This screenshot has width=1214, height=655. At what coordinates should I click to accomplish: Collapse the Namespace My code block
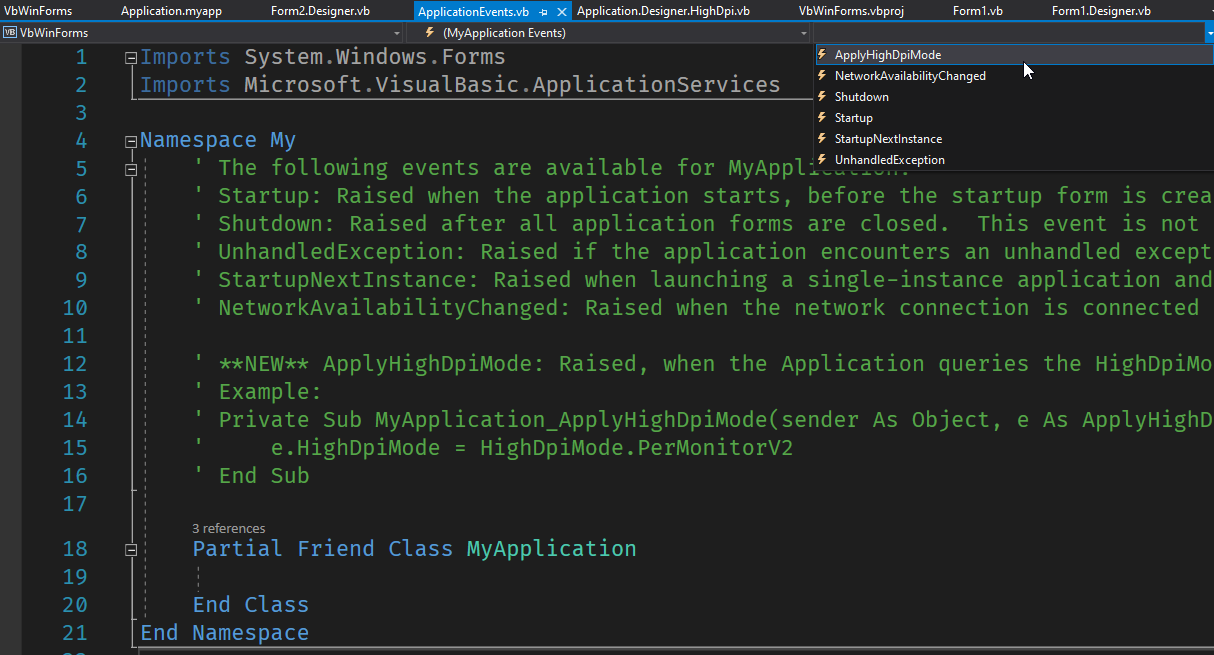(131, 140)
